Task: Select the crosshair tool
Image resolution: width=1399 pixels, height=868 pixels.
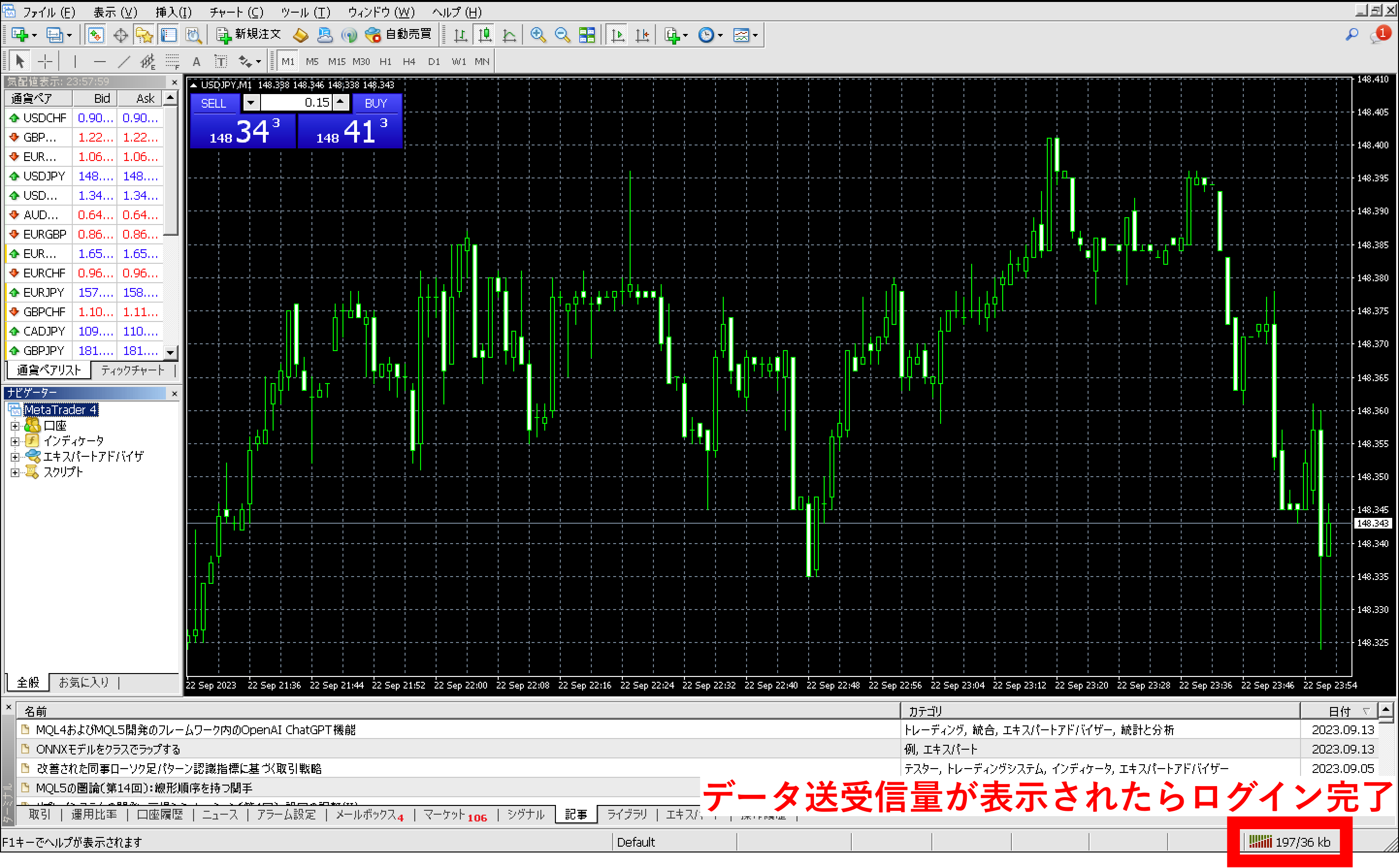Action: (45, 61)
